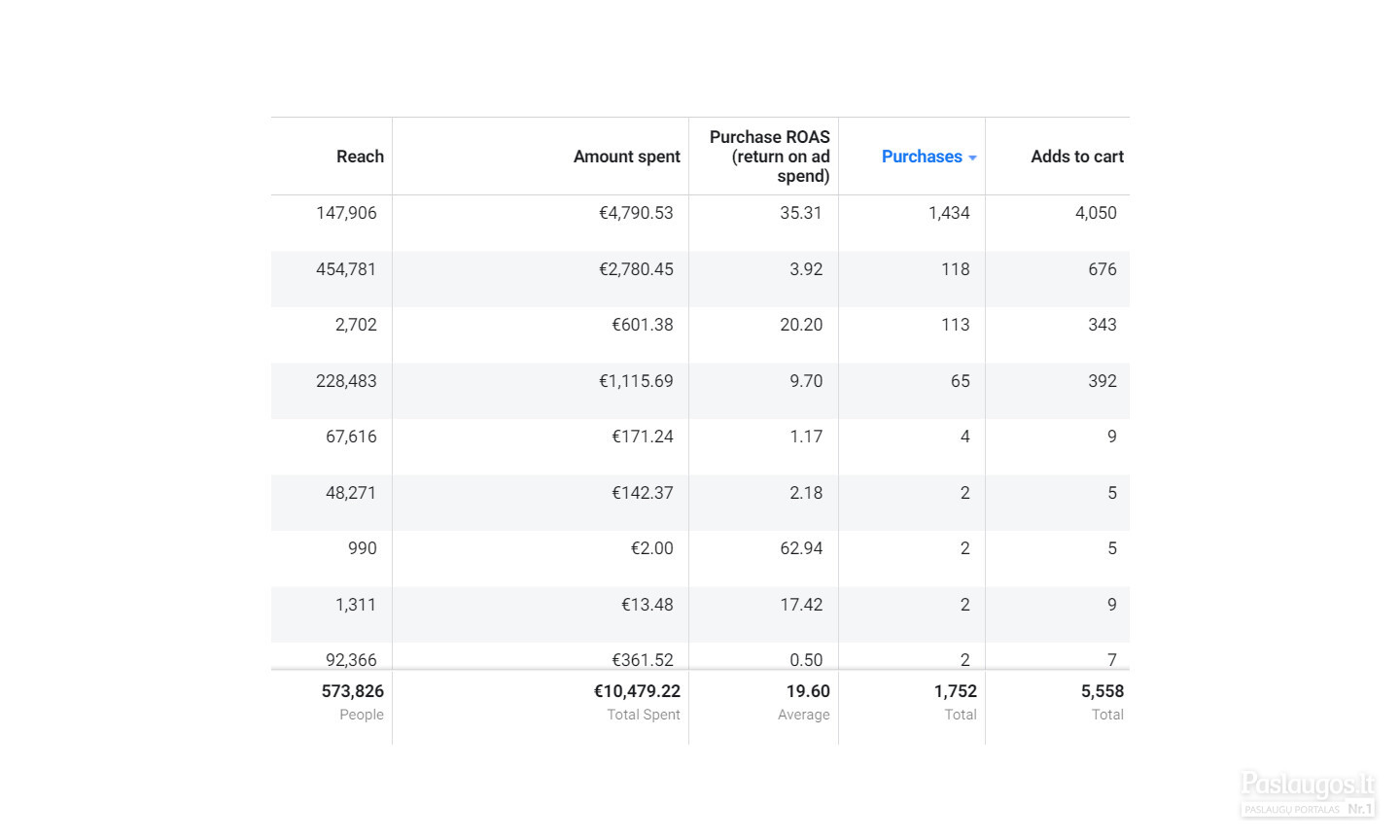
Task: Select the amount €361.52
Action: (643, 659)
